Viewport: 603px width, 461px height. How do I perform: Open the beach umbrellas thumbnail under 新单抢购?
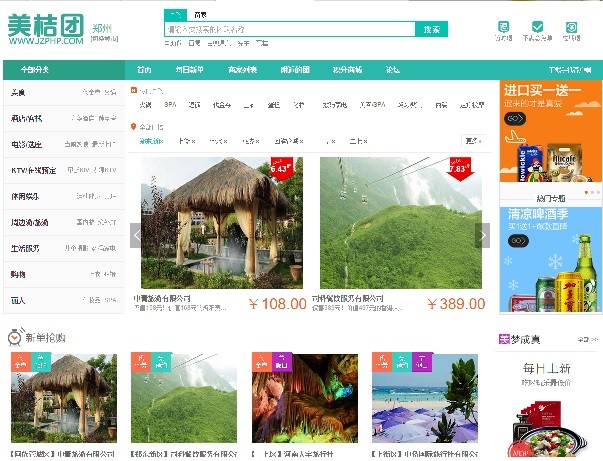[425, 398]
